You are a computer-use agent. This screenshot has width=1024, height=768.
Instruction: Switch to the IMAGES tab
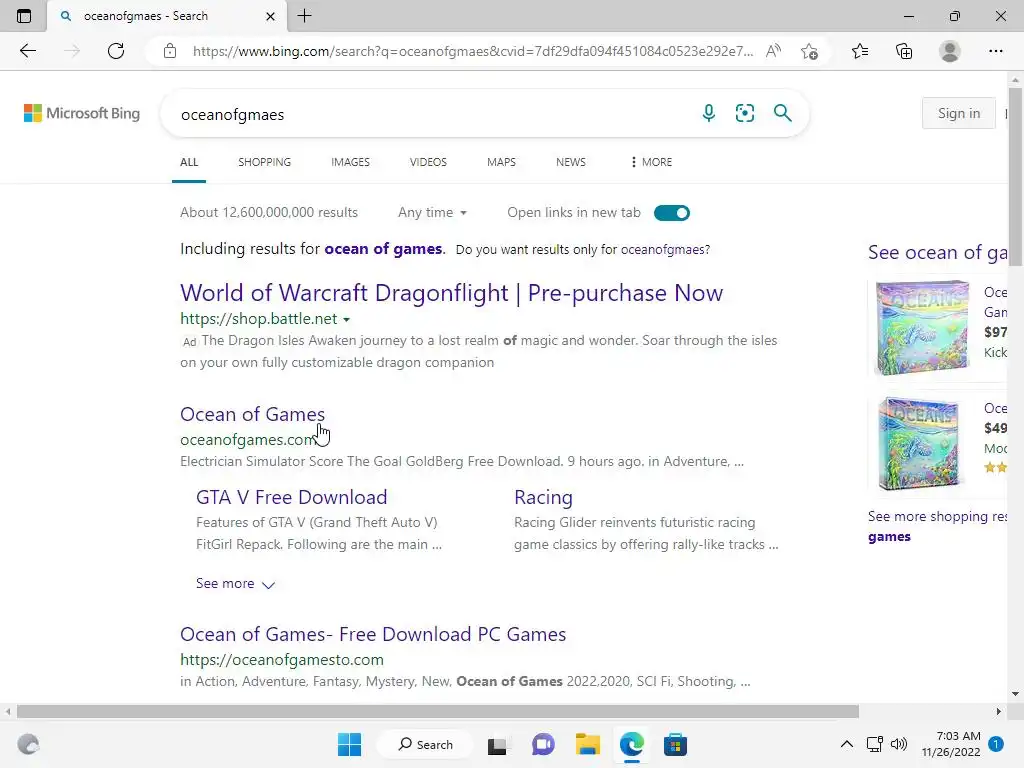pos(350,162)
